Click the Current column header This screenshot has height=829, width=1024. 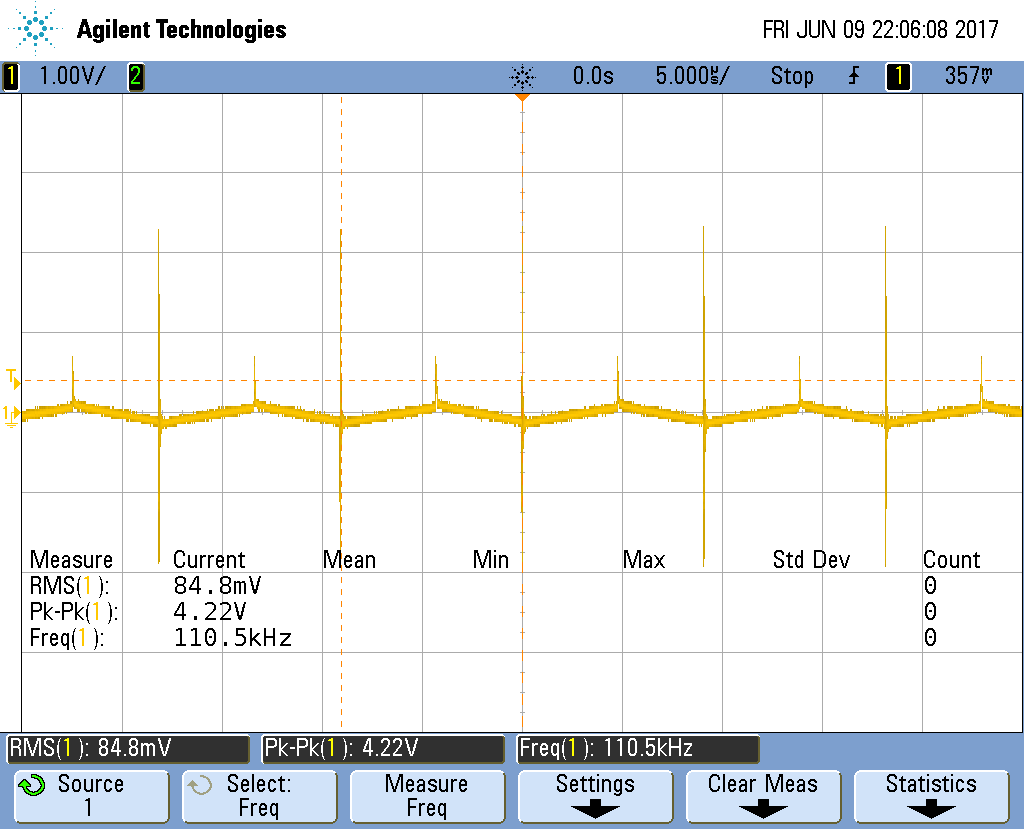click(209, 560)
